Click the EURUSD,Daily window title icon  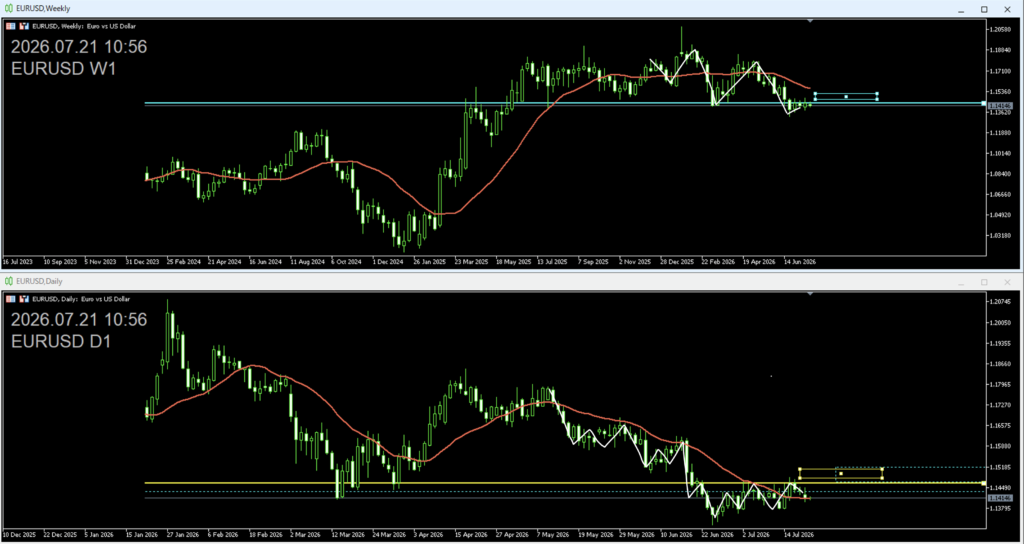pos(9,281)
